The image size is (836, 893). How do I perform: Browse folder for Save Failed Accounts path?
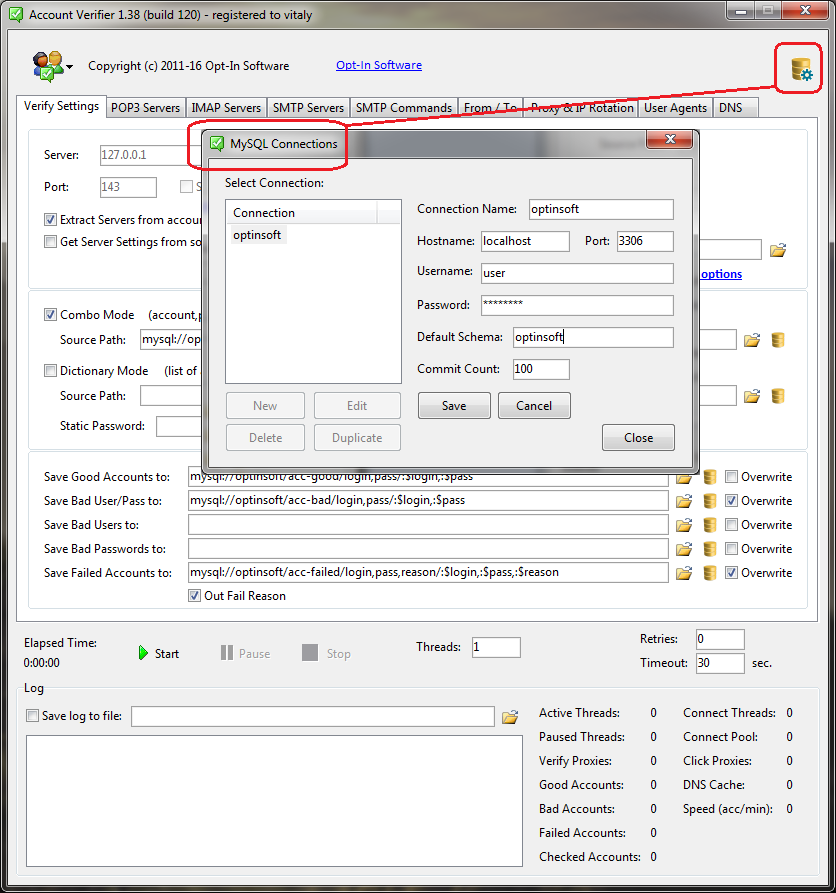pos(685,573)
